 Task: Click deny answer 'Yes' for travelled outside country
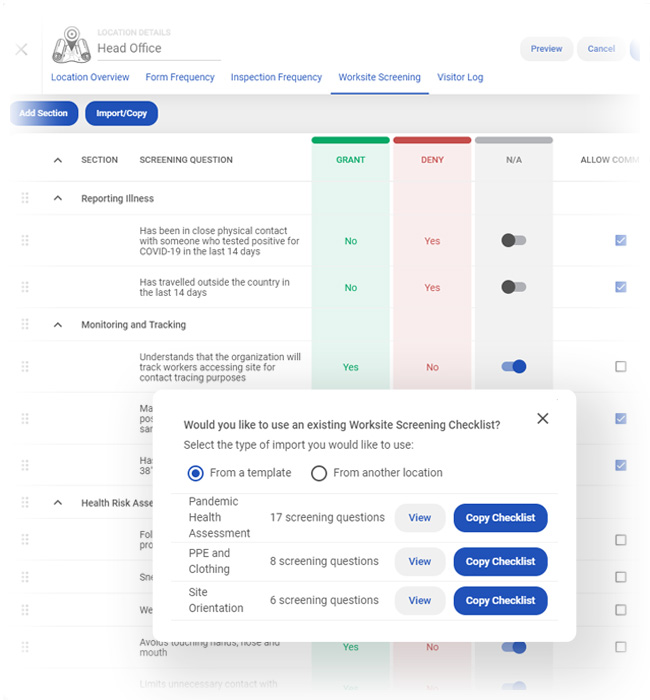tap(432, 288)
